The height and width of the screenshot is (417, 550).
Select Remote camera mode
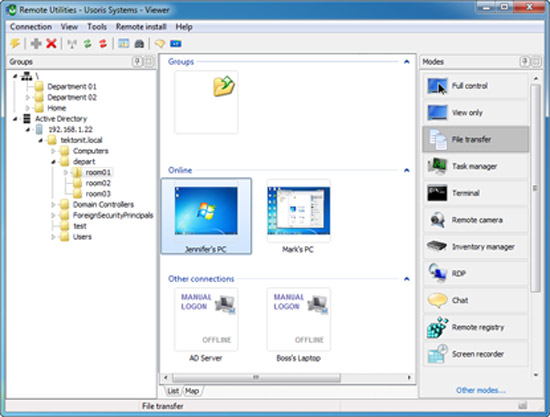click(476, 220)
